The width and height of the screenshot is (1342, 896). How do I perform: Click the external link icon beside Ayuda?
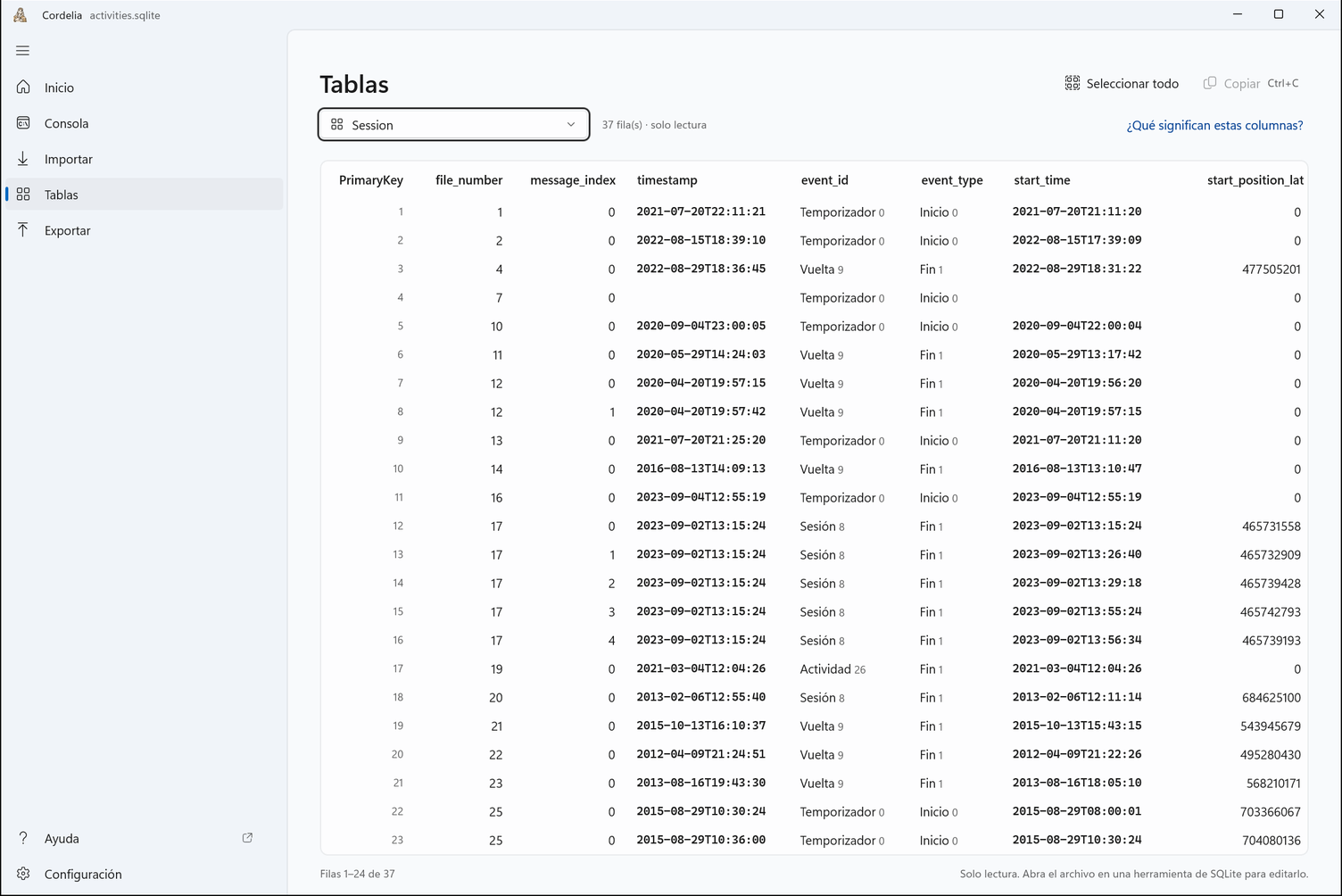[247, 838]
